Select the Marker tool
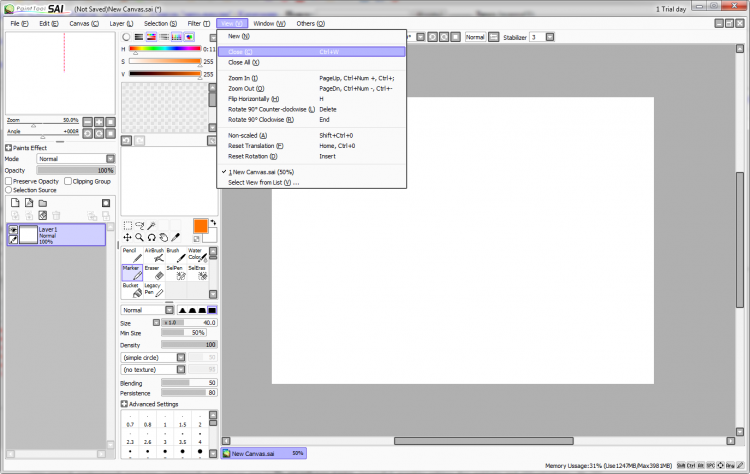 pos(132,273)
